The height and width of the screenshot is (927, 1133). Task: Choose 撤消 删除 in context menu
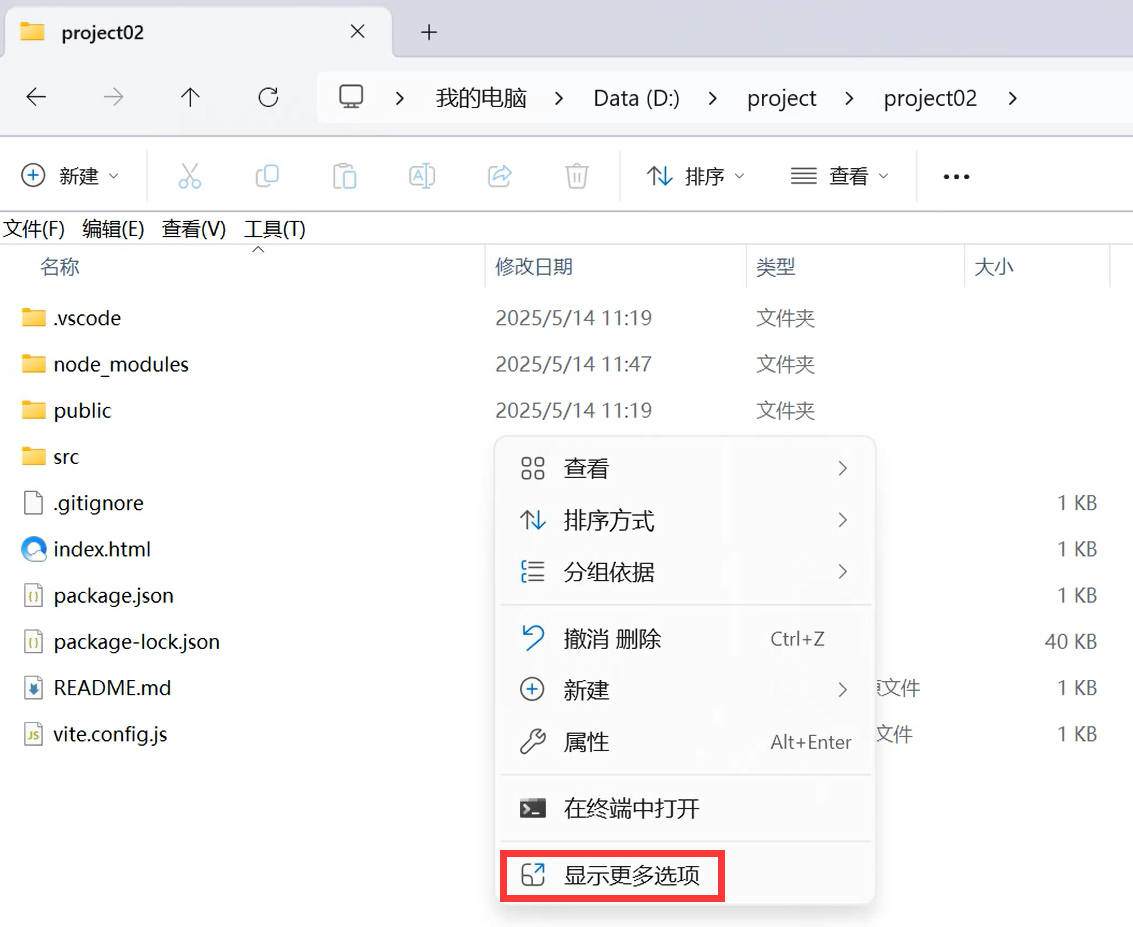686,639
